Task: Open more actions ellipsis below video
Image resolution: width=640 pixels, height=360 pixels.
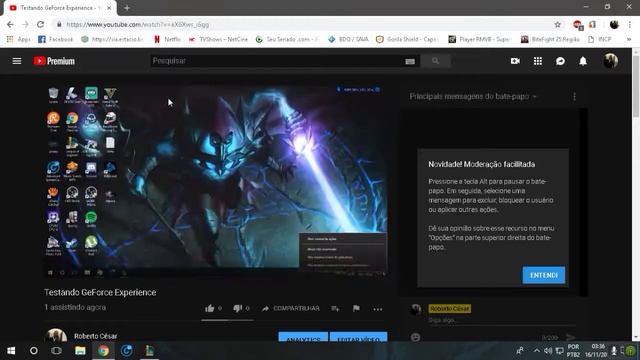Action: pyautogui.click(x=378, y=309)
